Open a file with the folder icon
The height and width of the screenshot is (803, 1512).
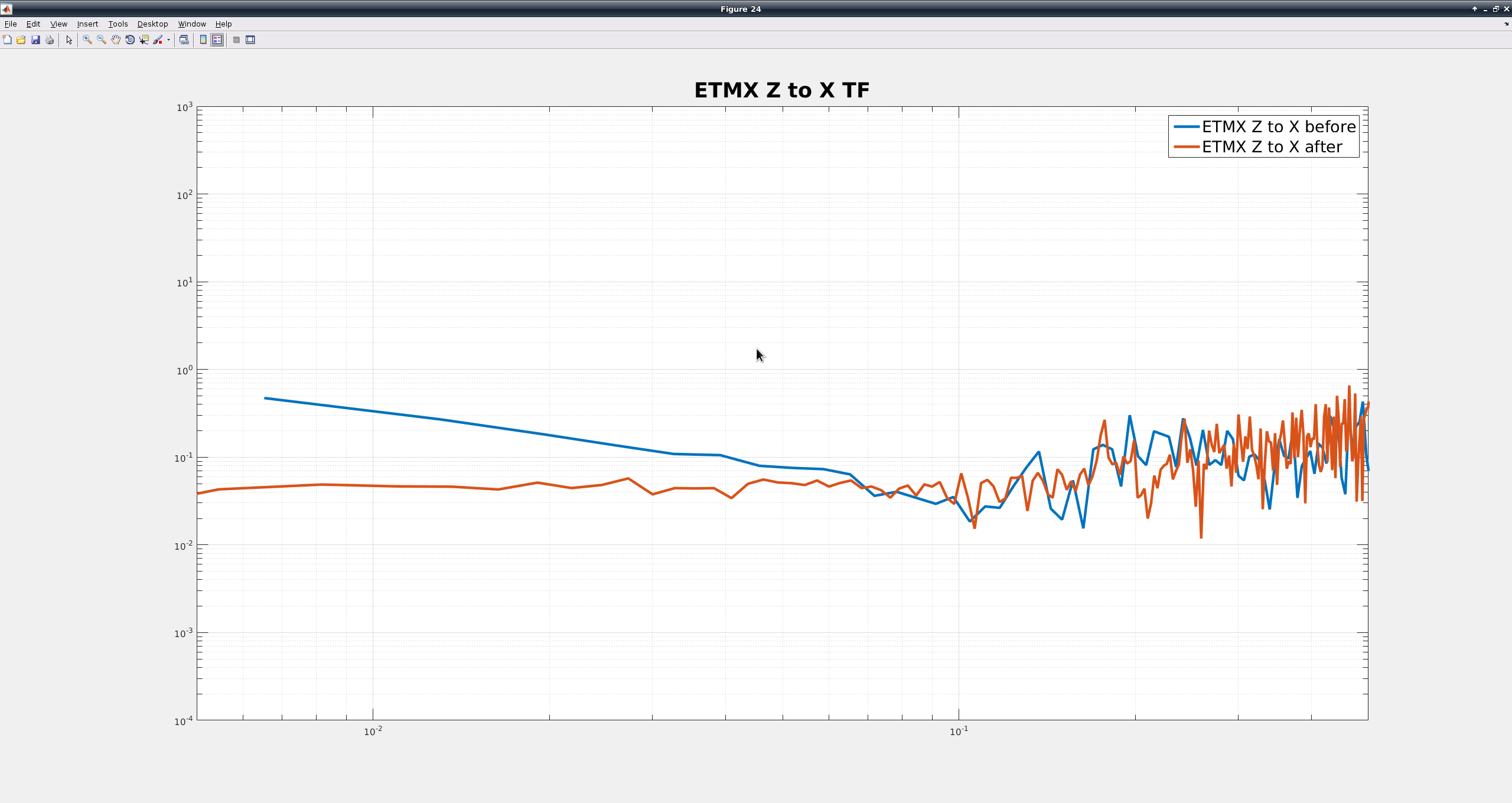pyautogui.click(x=21, y=40)
